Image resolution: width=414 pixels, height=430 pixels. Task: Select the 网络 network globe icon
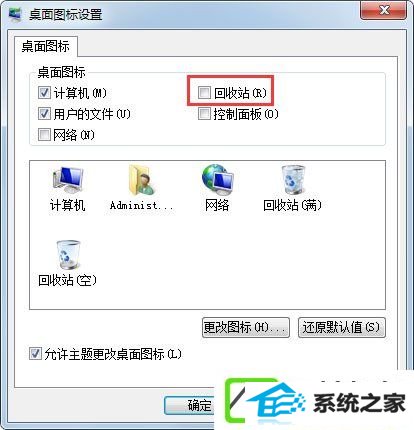click(217, 180)
